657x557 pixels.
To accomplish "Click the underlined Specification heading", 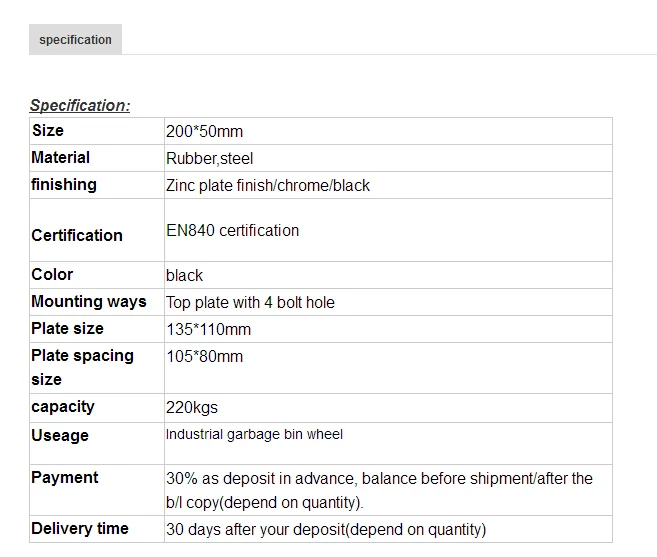I will [x=80, y=105].
